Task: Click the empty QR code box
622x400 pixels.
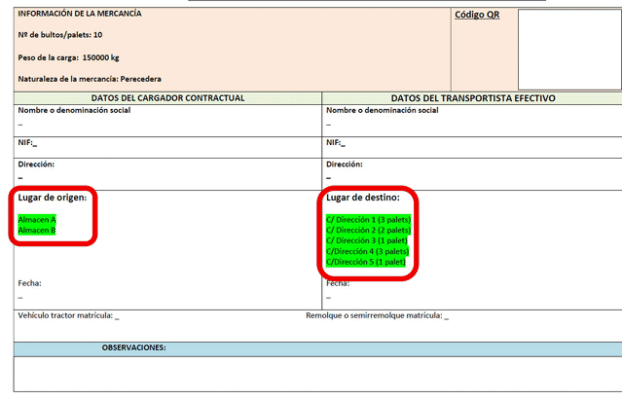Action: [570, 50]
